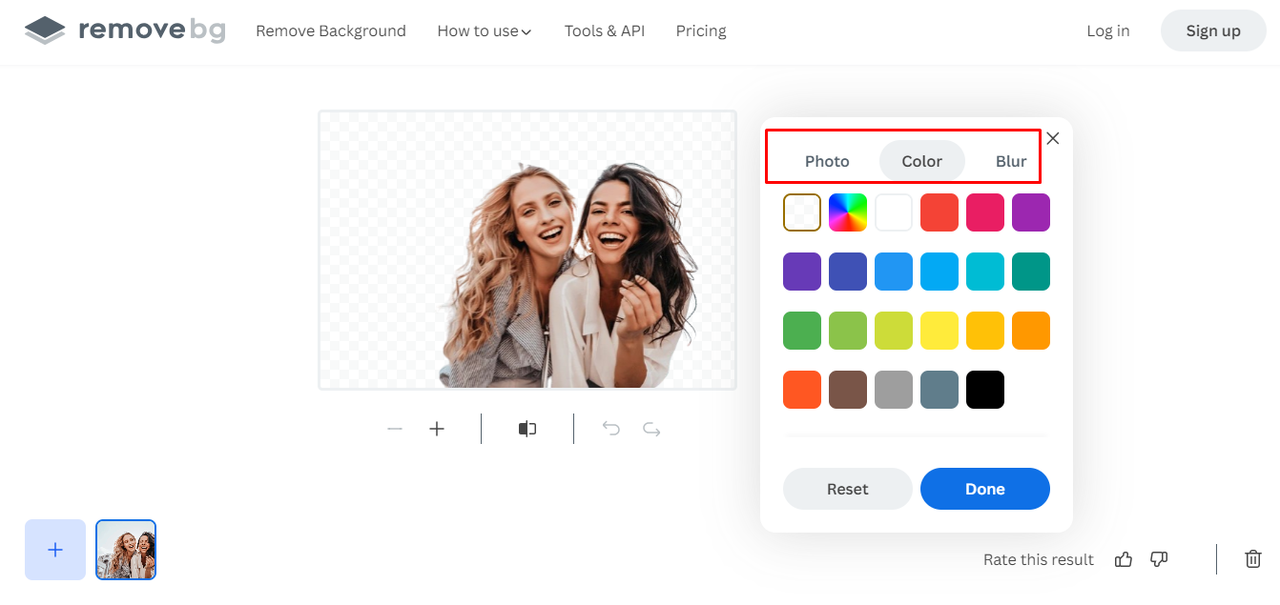Open Tools & API page

(604, 31)
